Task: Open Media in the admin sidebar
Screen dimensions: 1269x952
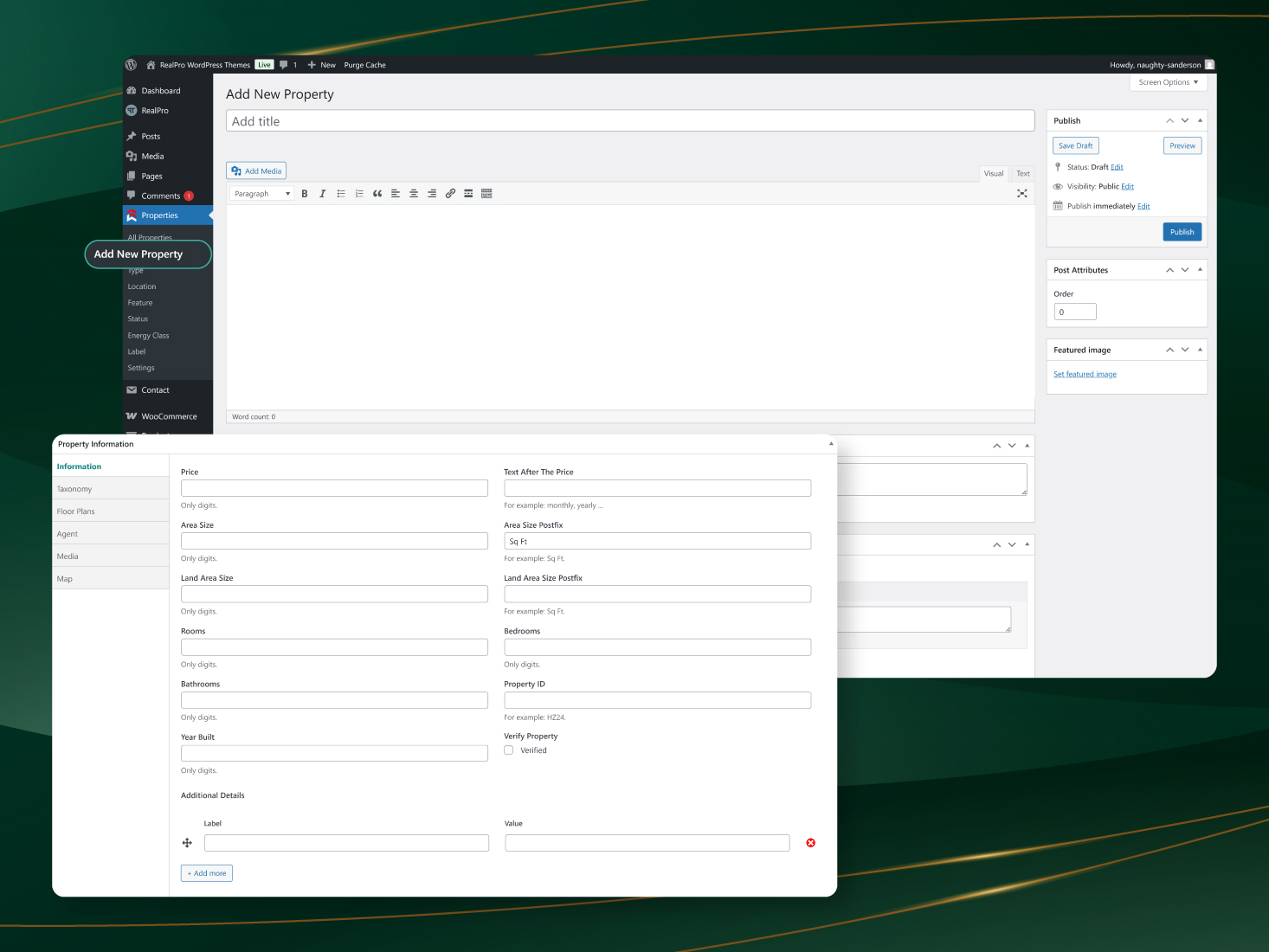Action: (152, 157)
